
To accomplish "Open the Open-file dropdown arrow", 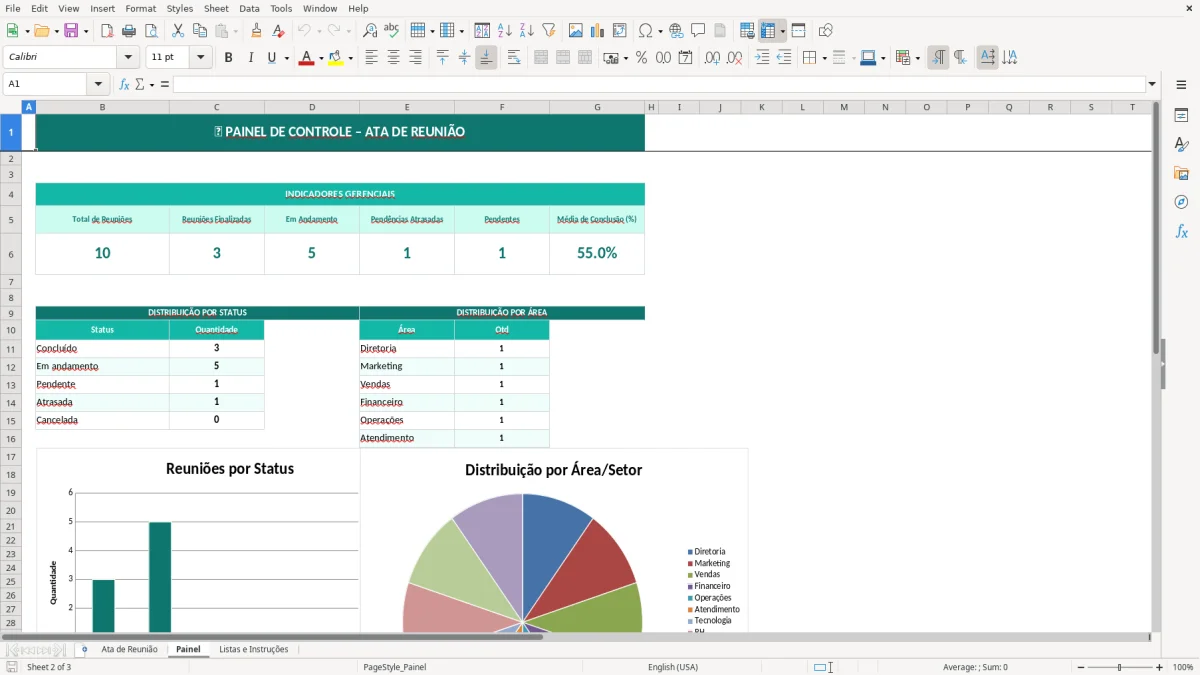I will (55, 31).
